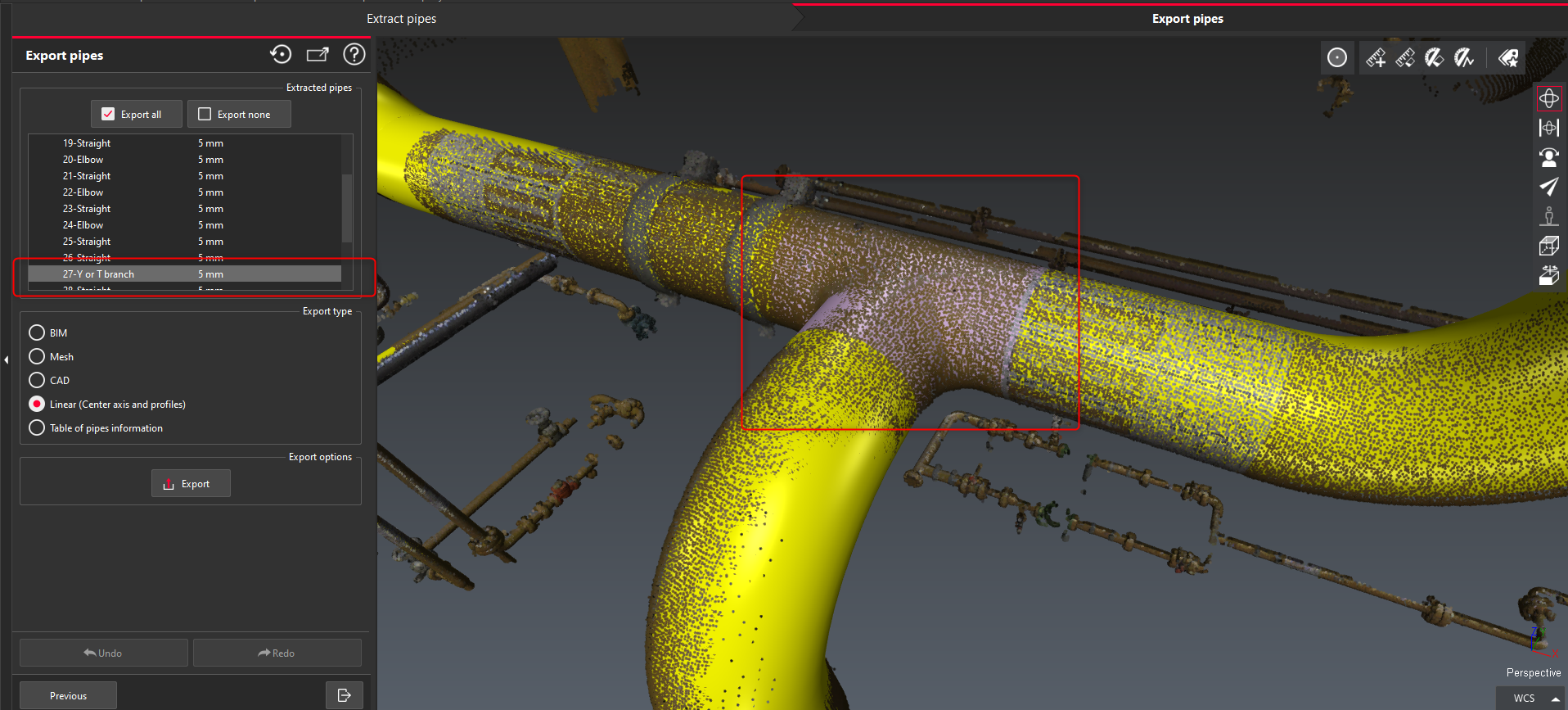Undock the Export pipes panel
Viewport: 1568px width, 710px height.
point(318,55)
